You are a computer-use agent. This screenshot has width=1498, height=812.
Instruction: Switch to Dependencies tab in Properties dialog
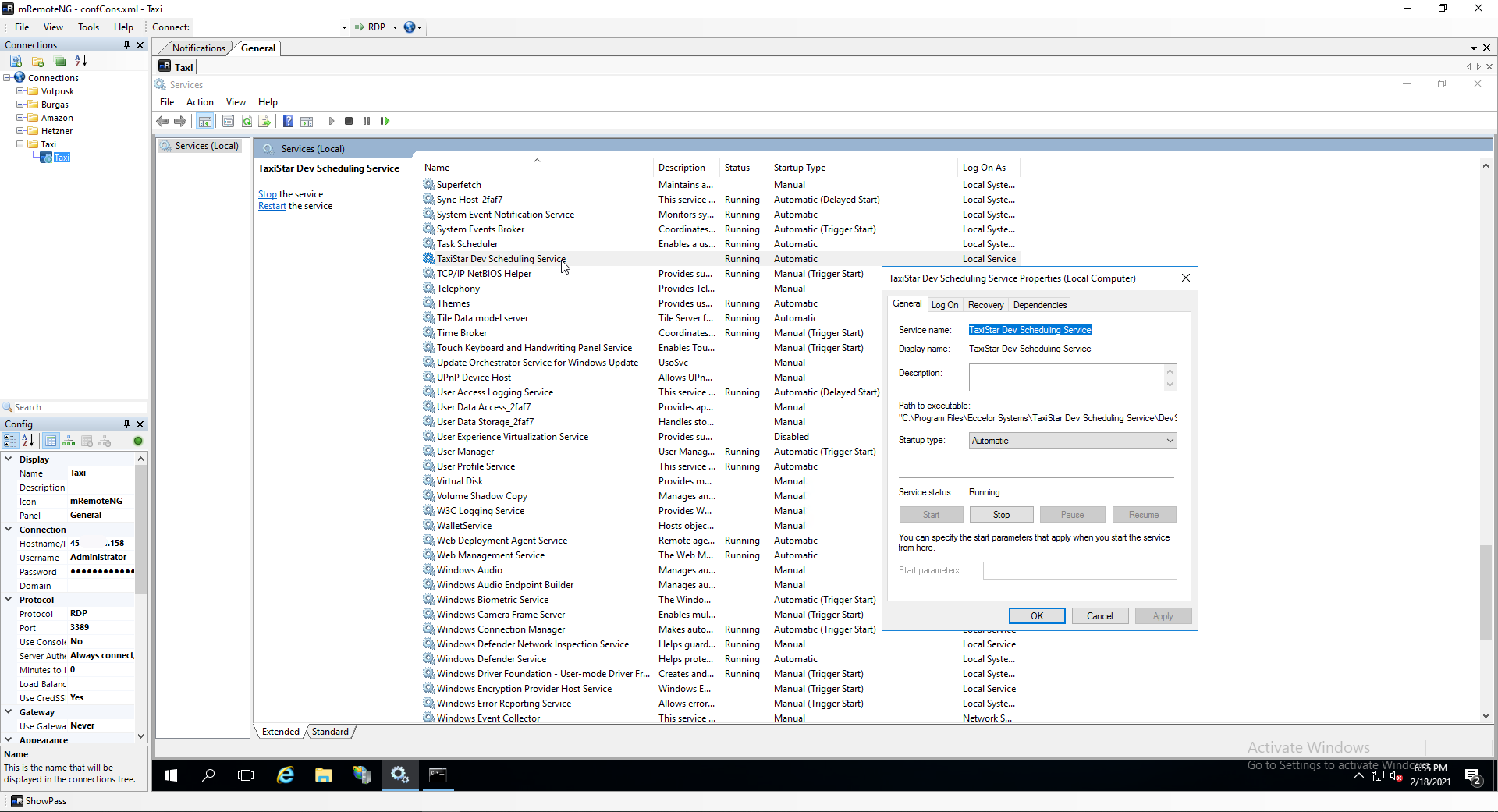click(x=1039, y=305)
